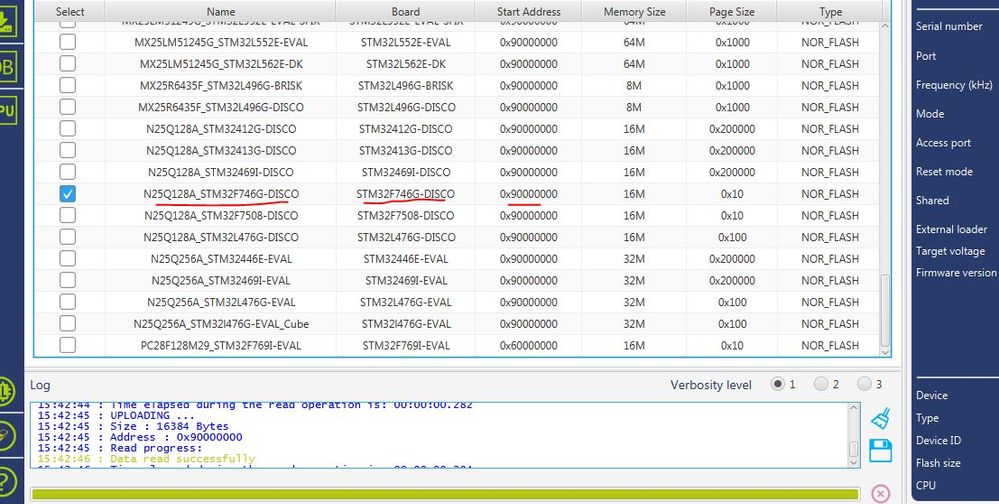Set verbosity level to 2
999x504 pixels.
click(821, 384)
